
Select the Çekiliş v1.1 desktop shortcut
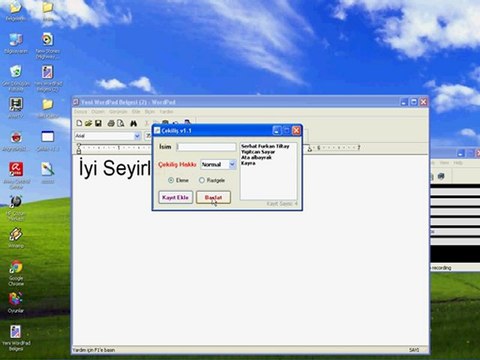pyautogui.click(x=47, y=141)
